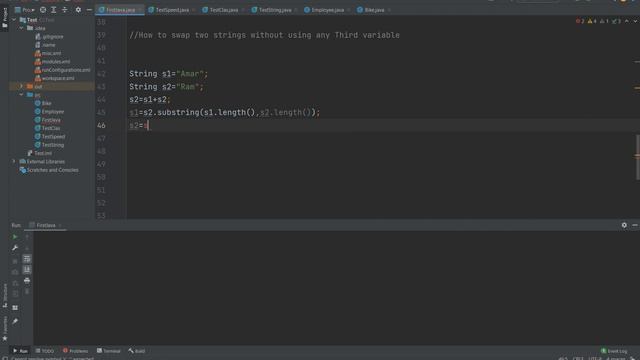640x360 pixels.
Task: Collapse the .idea folder
Action: tap(21, 28)
